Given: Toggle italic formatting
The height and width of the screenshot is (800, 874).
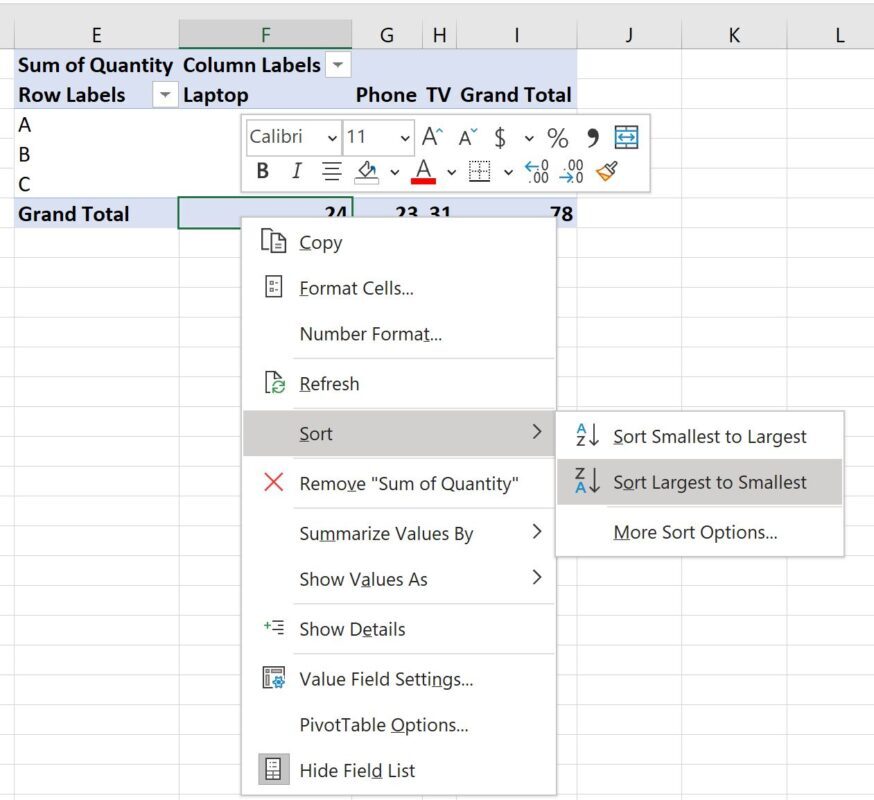Looking at the screenshot, I should pyautogui.click(x=296, y=171).
